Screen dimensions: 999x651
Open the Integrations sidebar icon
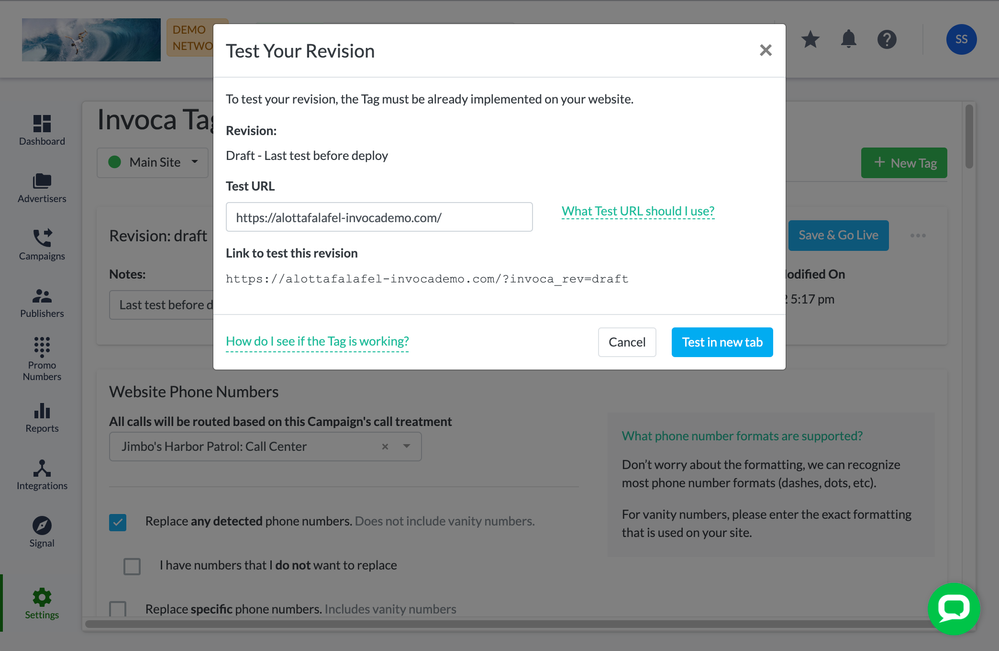[42, 468]
